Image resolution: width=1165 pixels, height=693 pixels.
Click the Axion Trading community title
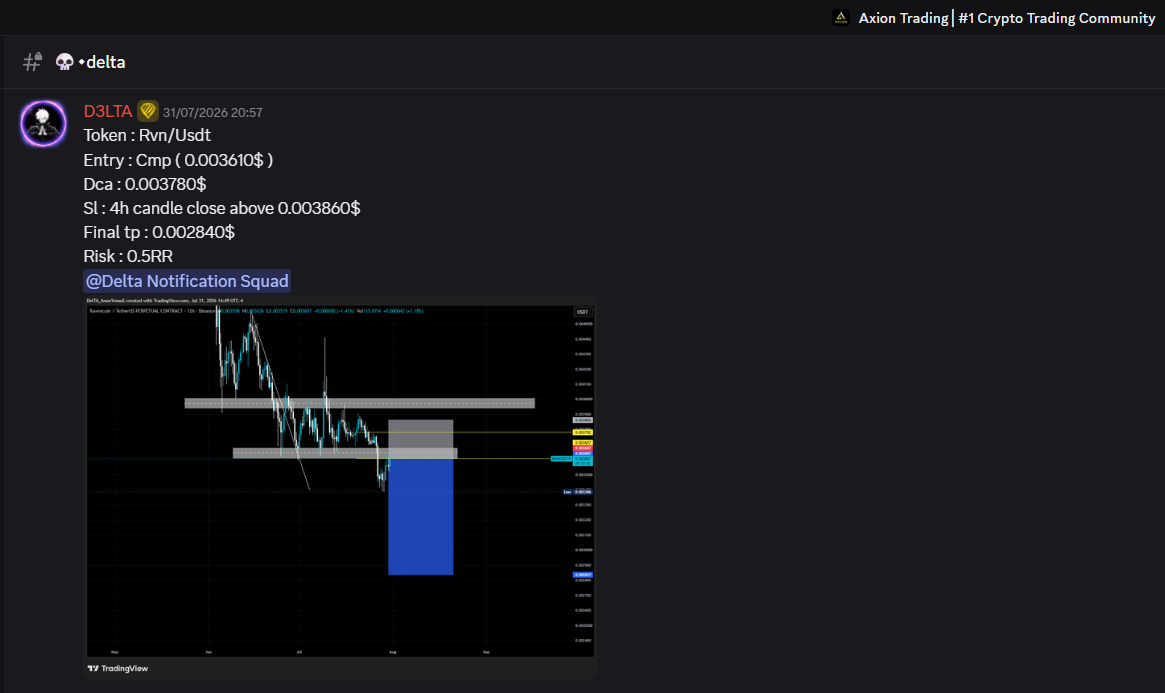point(1007,18)
